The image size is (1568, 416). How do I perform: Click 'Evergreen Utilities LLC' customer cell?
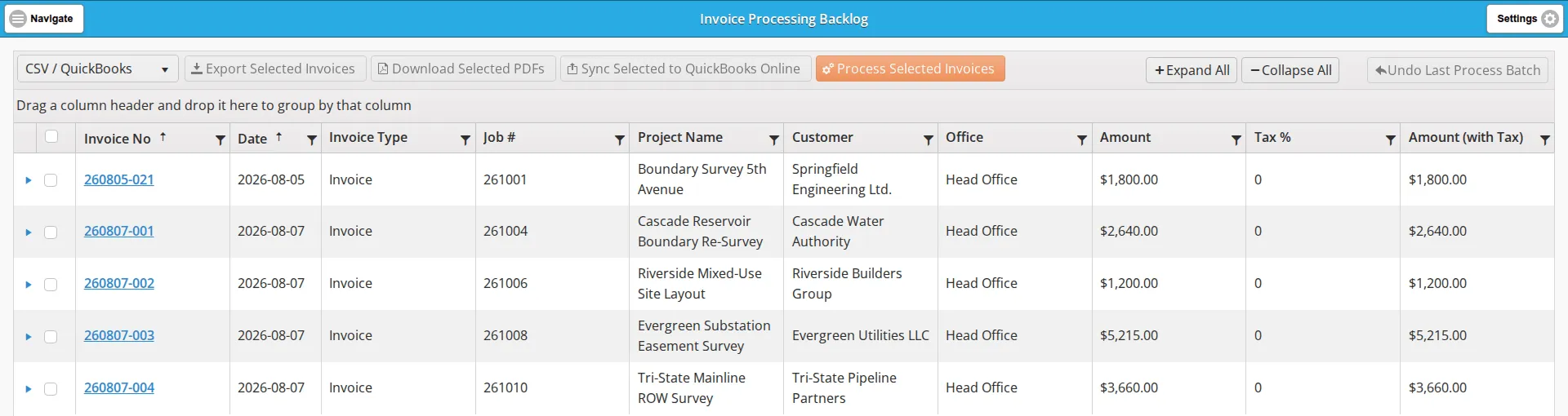[860, 335]
